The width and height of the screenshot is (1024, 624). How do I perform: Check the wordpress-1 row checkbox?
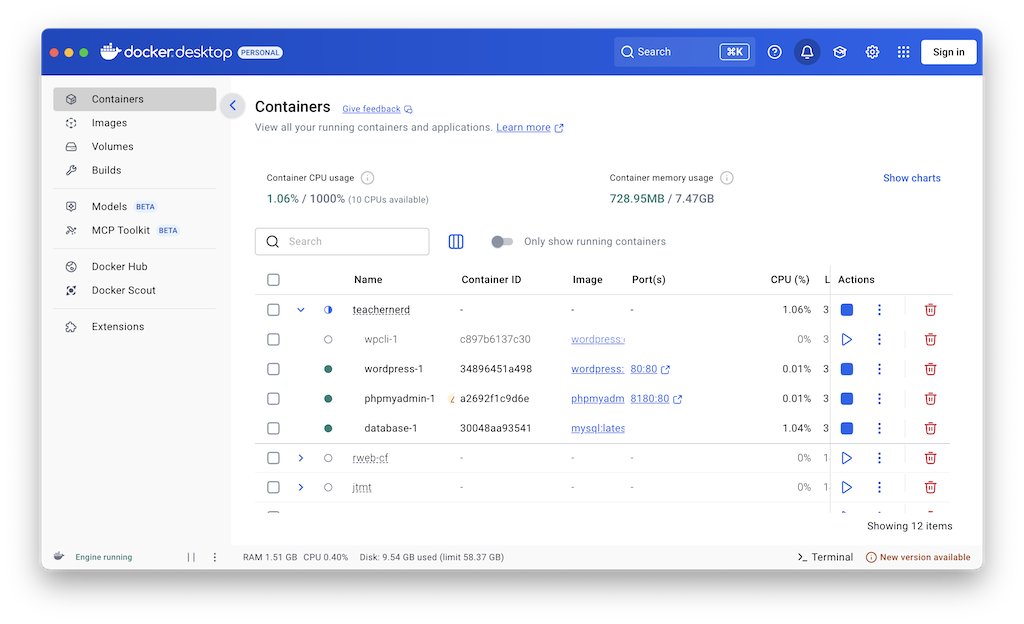(273, 369)
